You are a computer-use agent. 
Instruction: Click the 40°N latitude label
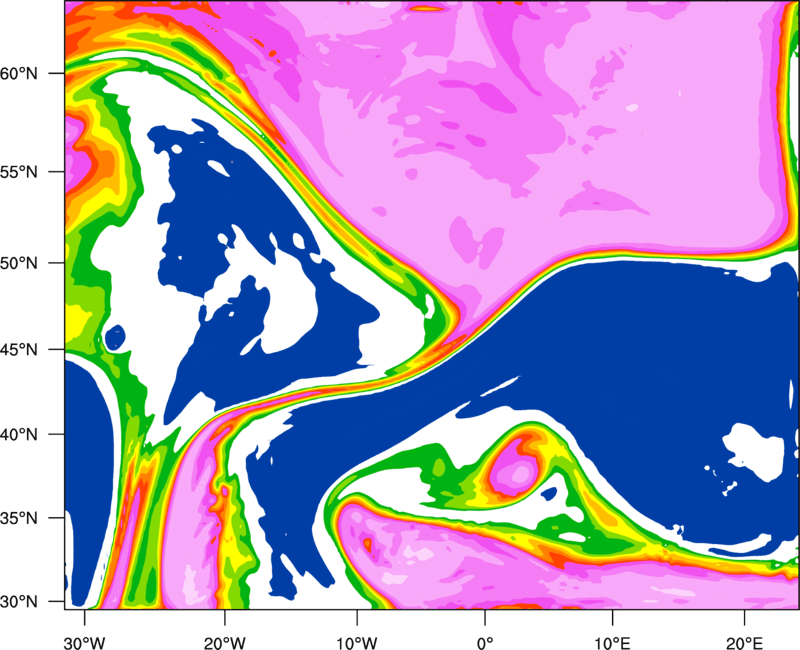(19, 435)
